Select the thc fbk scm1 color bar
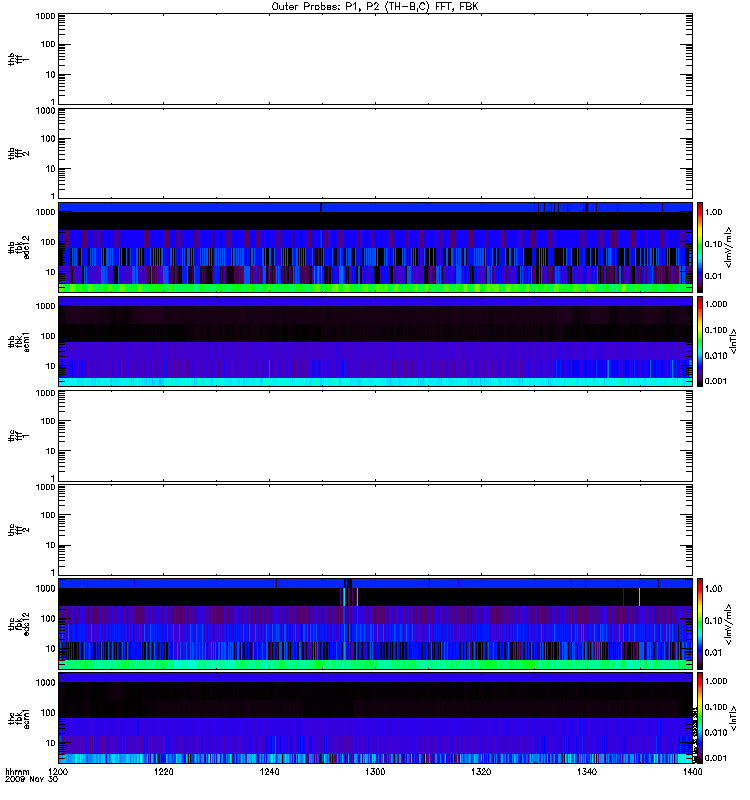 pos(700,717)
